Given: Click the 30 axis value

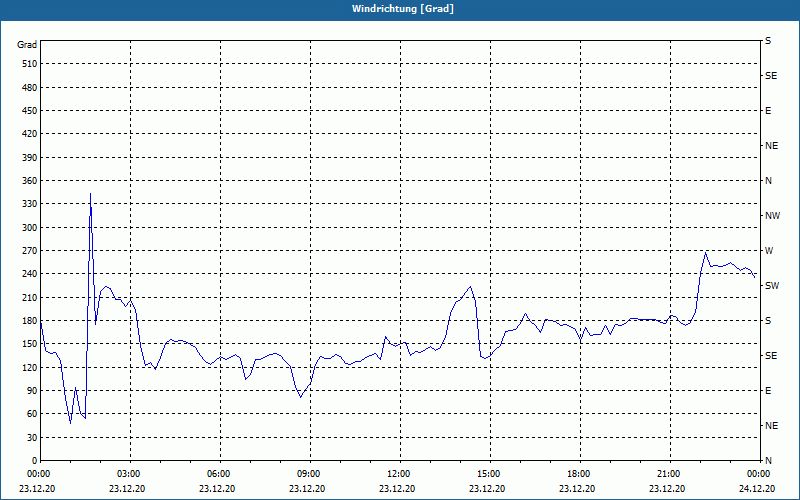Looking at the screenshot, I should (x=32, y=437).
